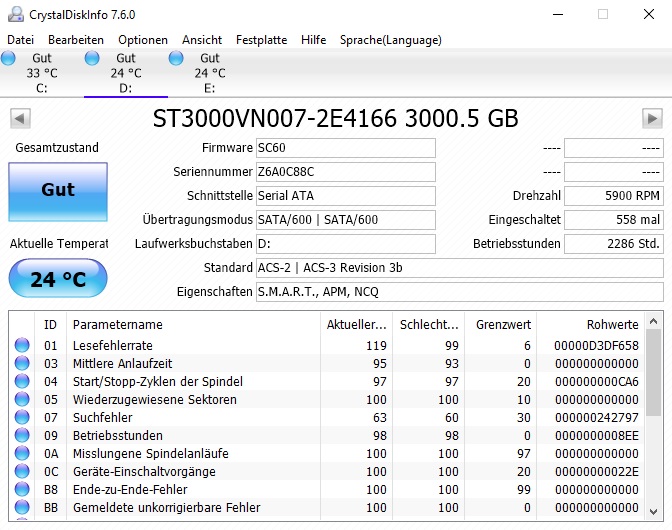
Task: Select Misslungene Spindelanläufe text
Action: (151, 453)
